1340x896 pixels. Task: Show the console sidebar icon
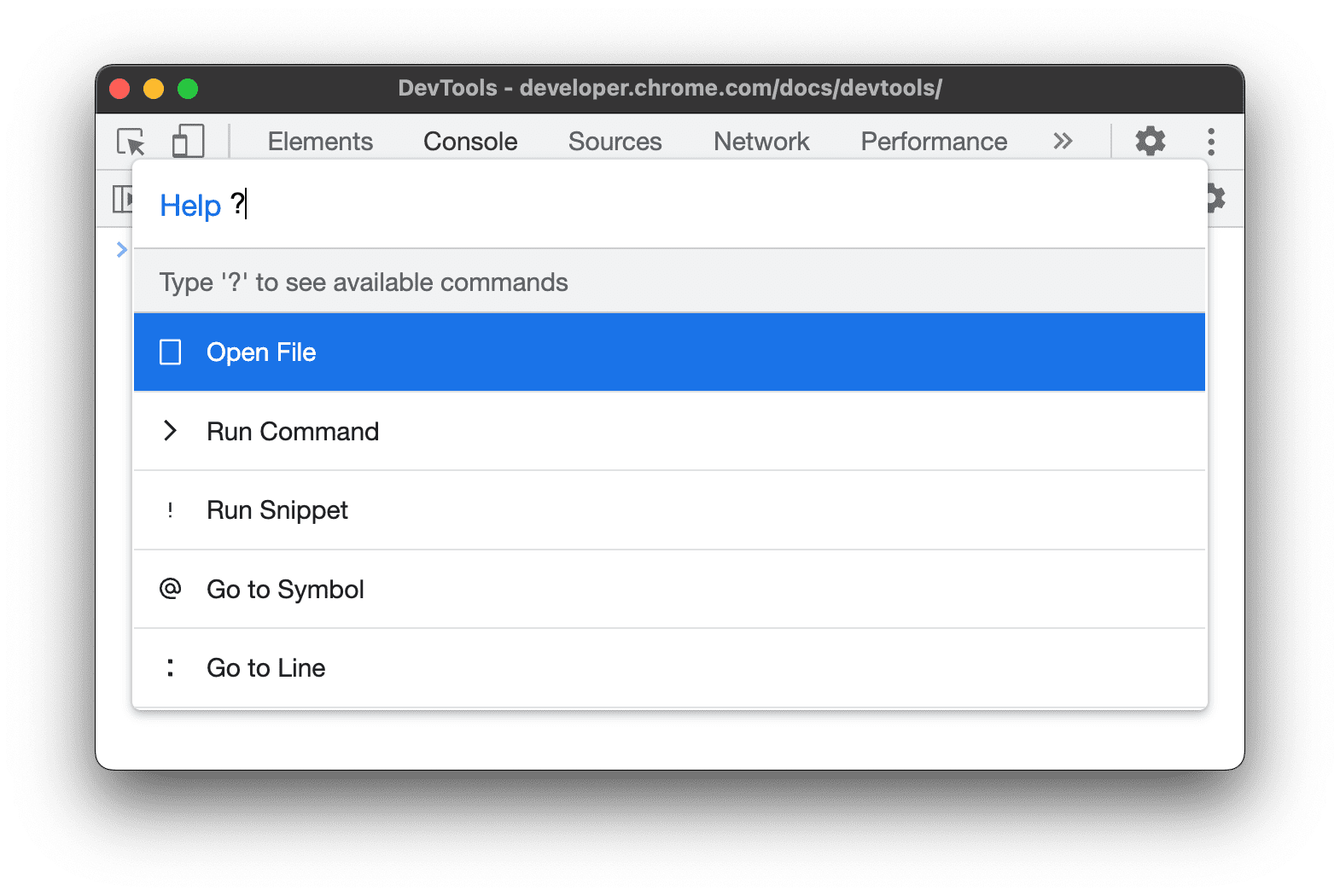coord(123,199)
